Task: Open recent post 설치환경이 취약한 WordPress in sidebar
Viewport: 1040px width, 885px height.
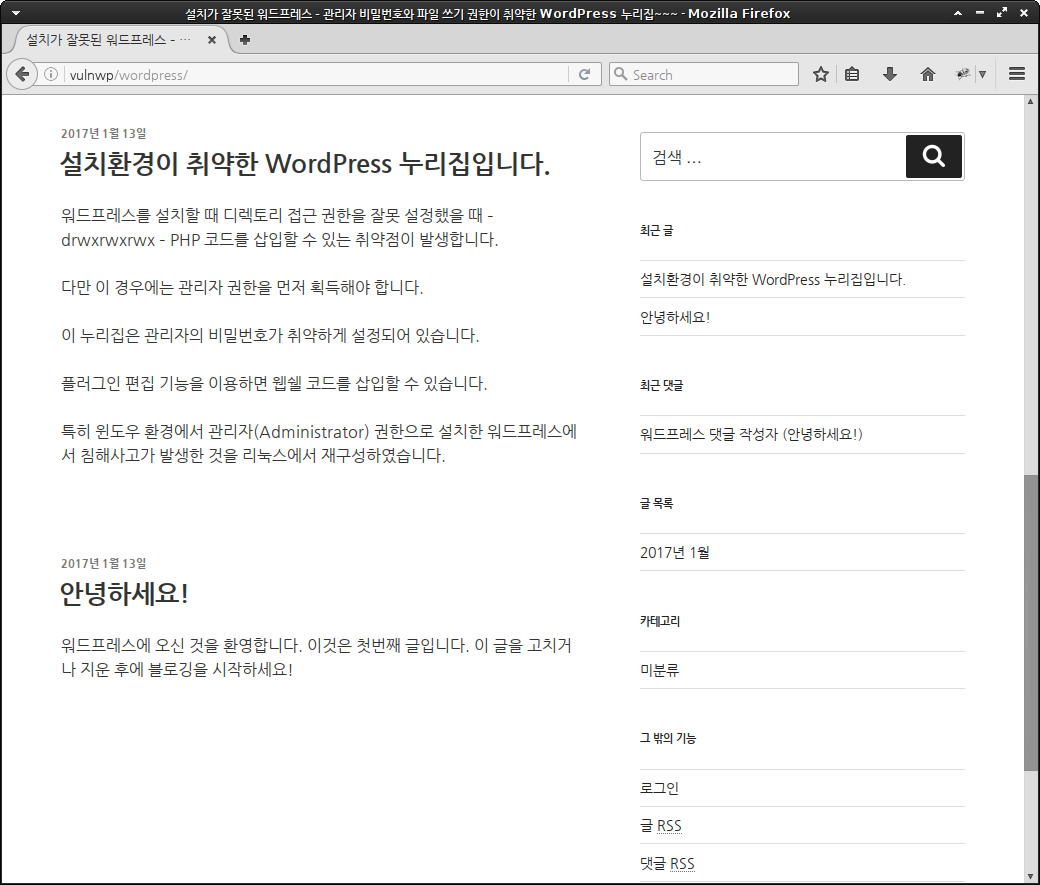Action: 773,279
